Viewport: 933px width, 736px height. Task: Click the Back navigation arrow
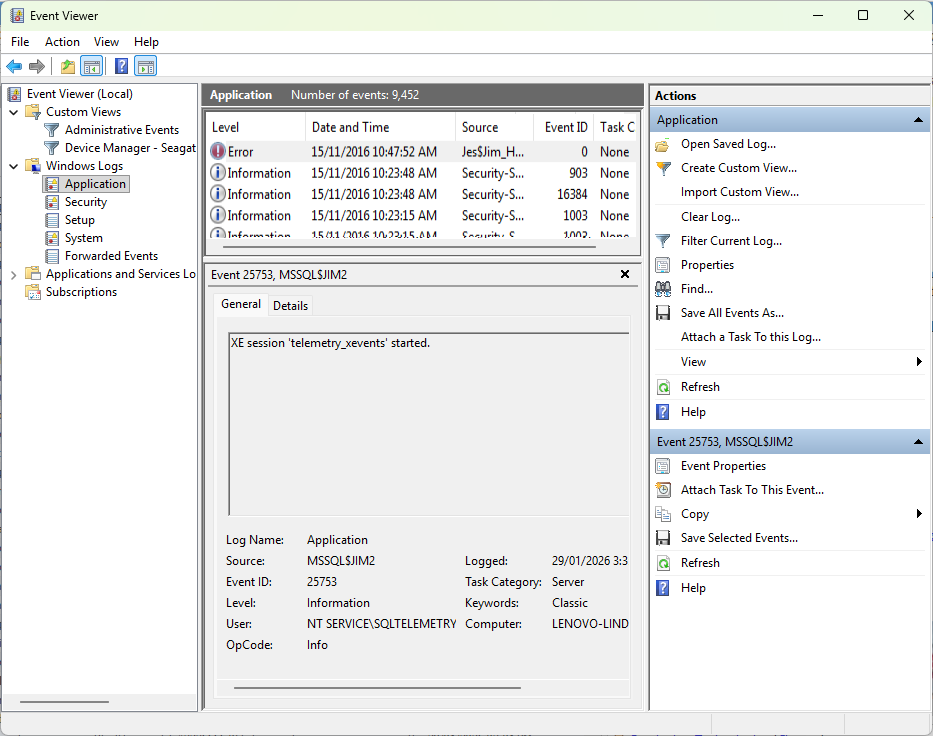14,66
